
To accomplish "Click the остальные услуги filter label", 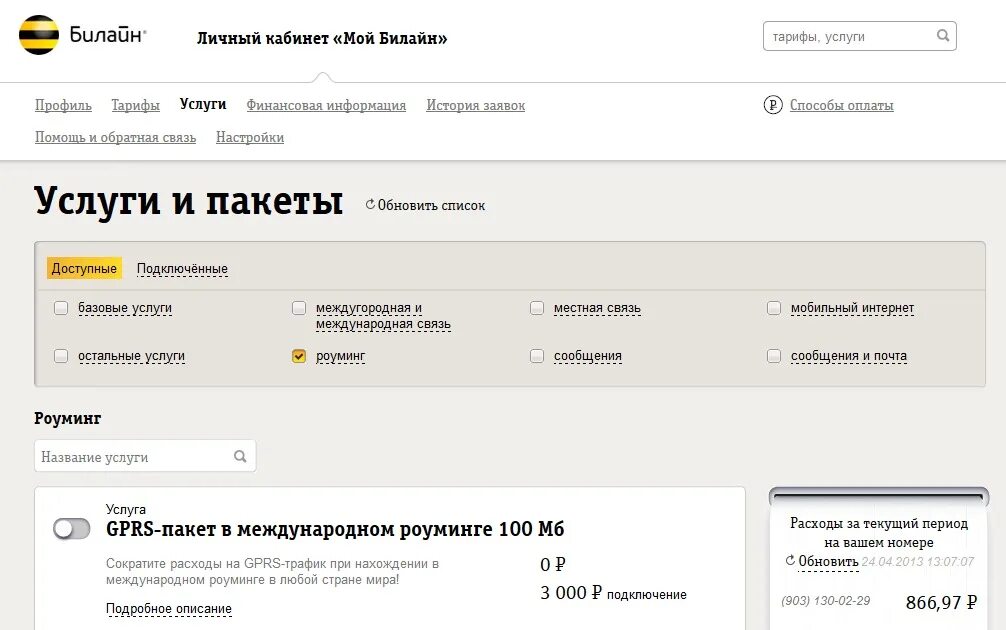I will pyautogui.click(x=132, y=356).
